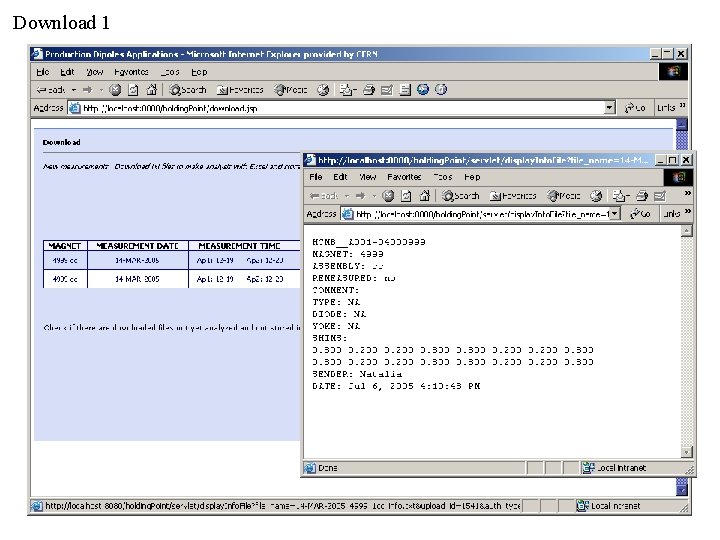Click 14-MAR-2005 date in first table row
720x540 pixels.
point(137,260)
